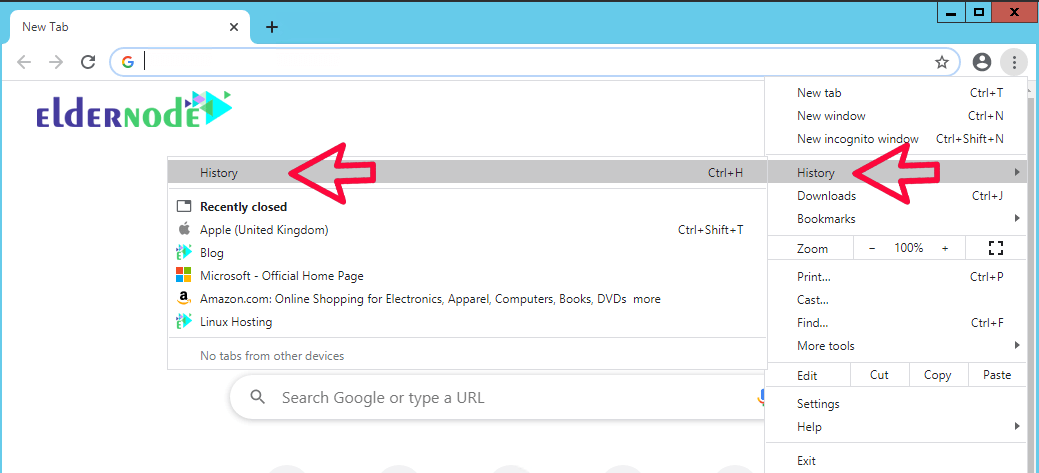Click the Apple favicon in history list
The image size is (1039, 473).
click(184, 229)
